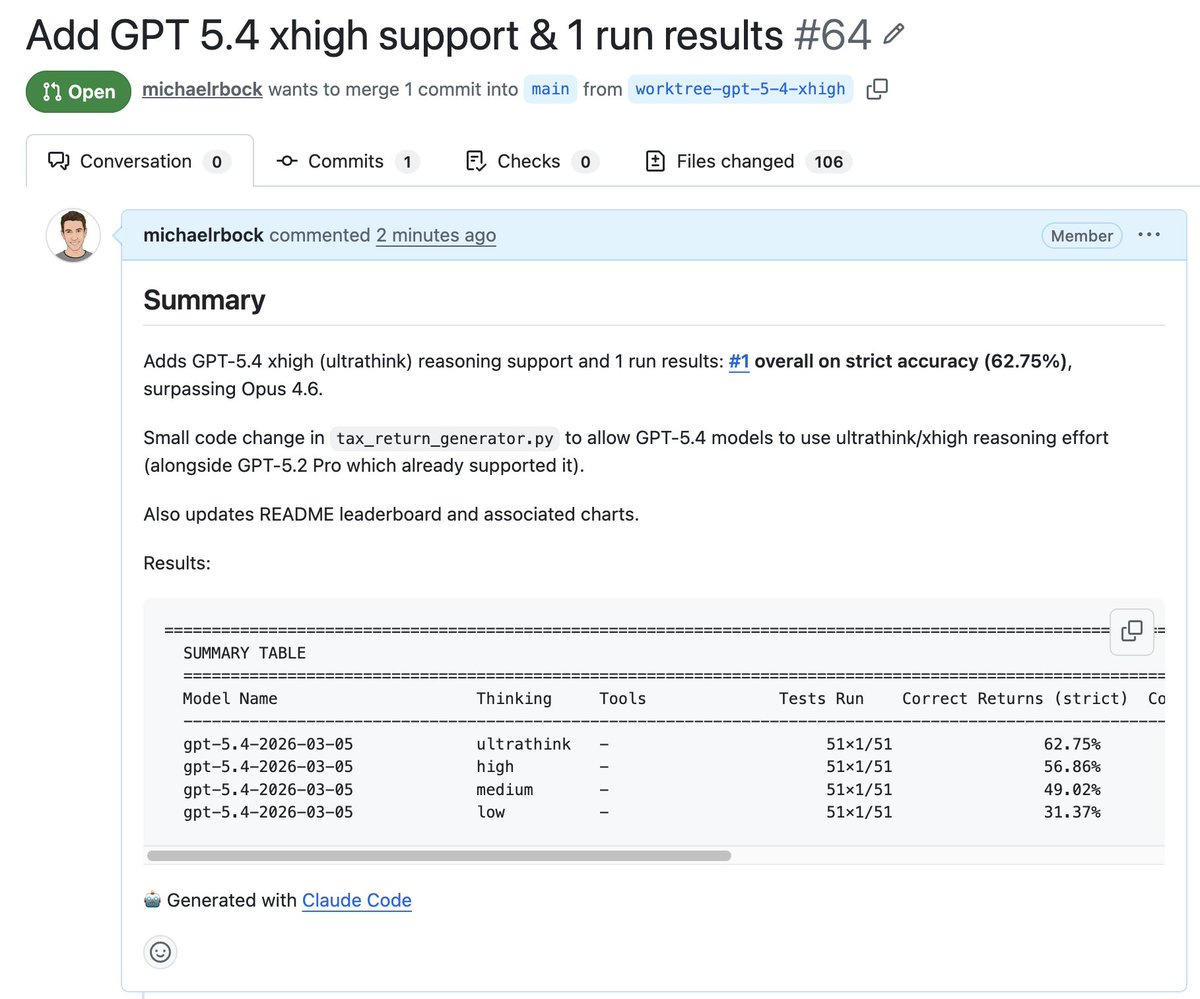Click the 'Model Name' column header
Screen dimensions: 1200x999
(230, 698)
